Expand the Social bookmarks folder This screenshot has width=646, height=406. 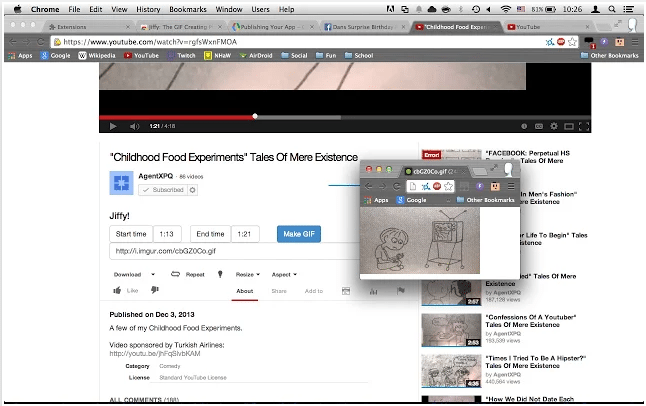[x=294, y=55]
